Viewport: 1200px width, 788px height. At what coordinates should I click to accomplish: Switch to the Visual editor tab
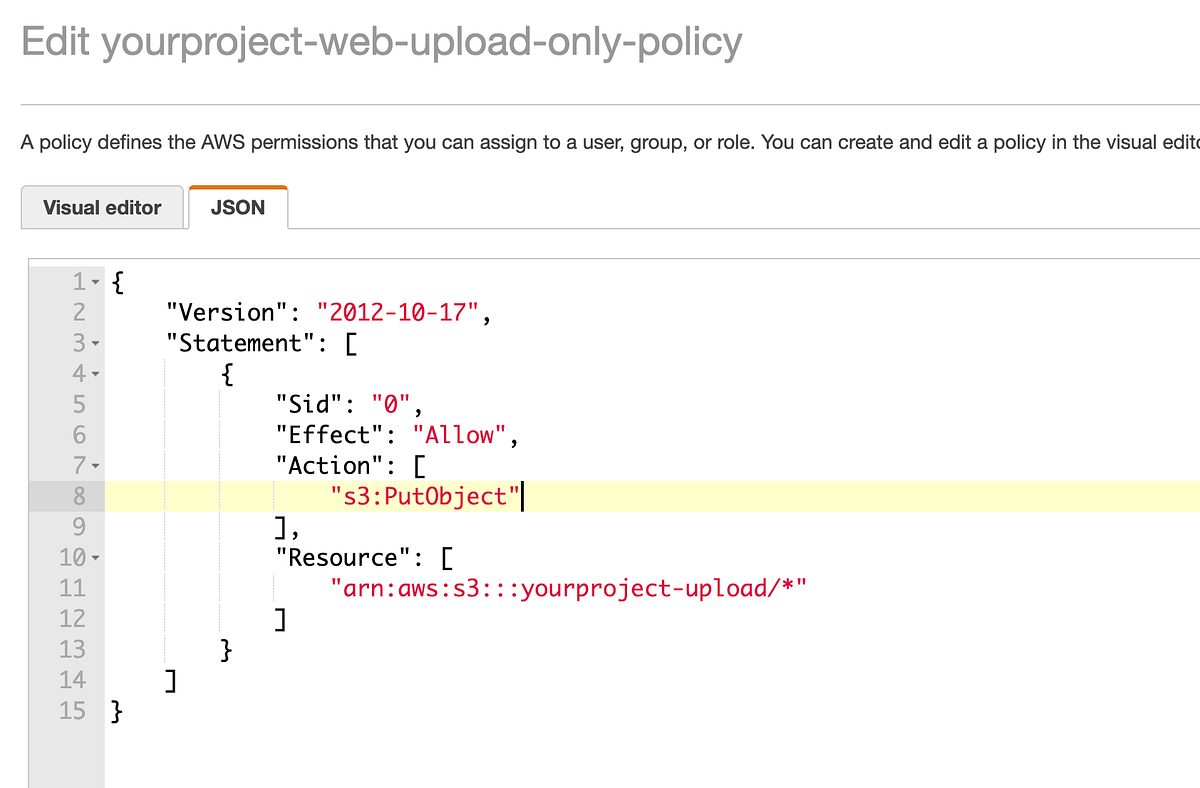pyautogui.click(x=102, y=207)
